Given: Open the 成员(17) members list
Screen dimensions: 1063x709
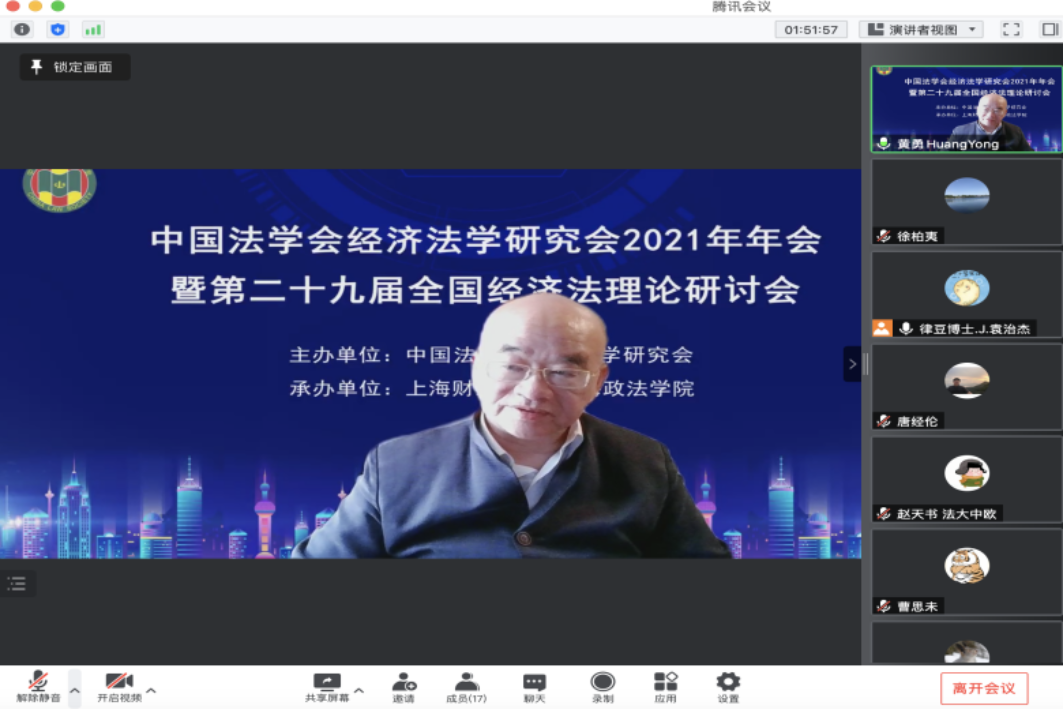Looking at the screenshot, I should coord(466,687).
